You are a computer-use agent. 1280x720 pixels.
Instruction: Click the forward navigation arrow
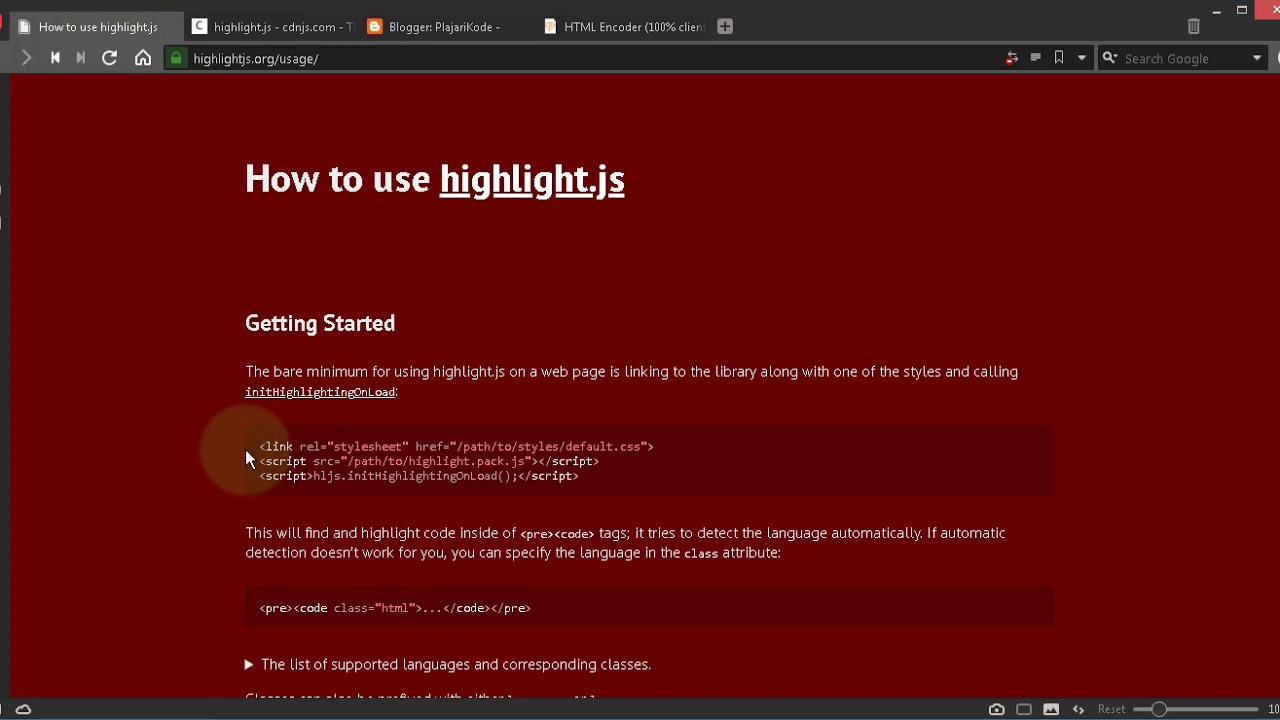pos(26,58)
